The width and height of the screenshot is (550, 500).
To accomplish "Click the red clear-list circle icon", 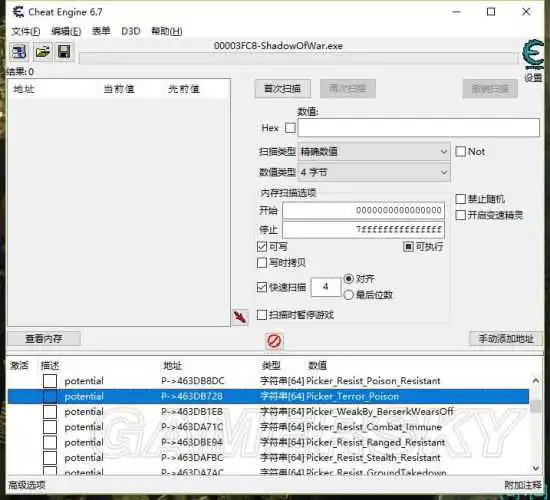I will [274, 341].
